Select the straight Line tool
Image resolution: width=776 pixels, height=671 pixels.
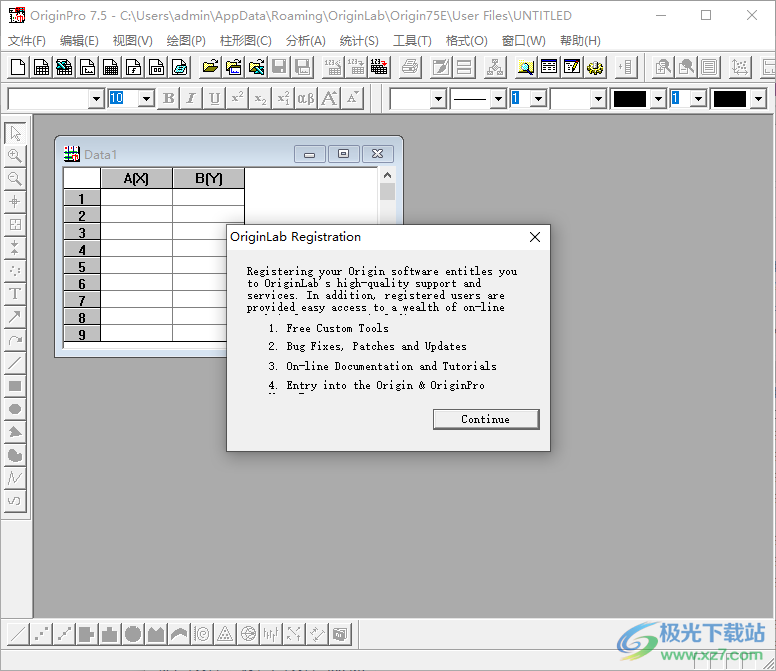[x=15, y=363]
